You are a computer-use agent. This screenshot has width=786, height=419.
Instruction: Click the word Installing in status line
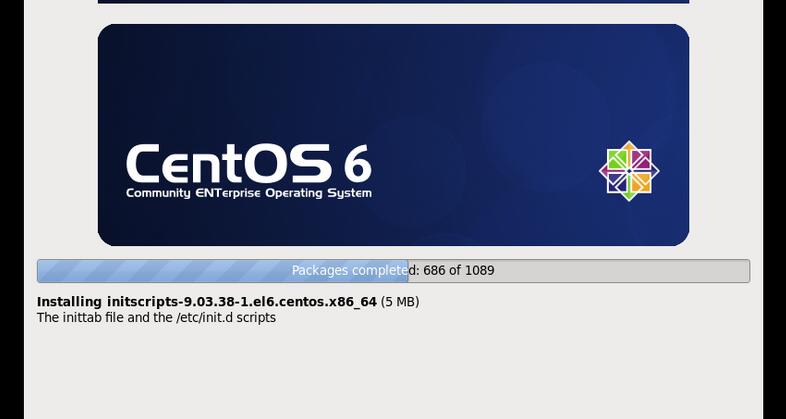click(70, 302)
